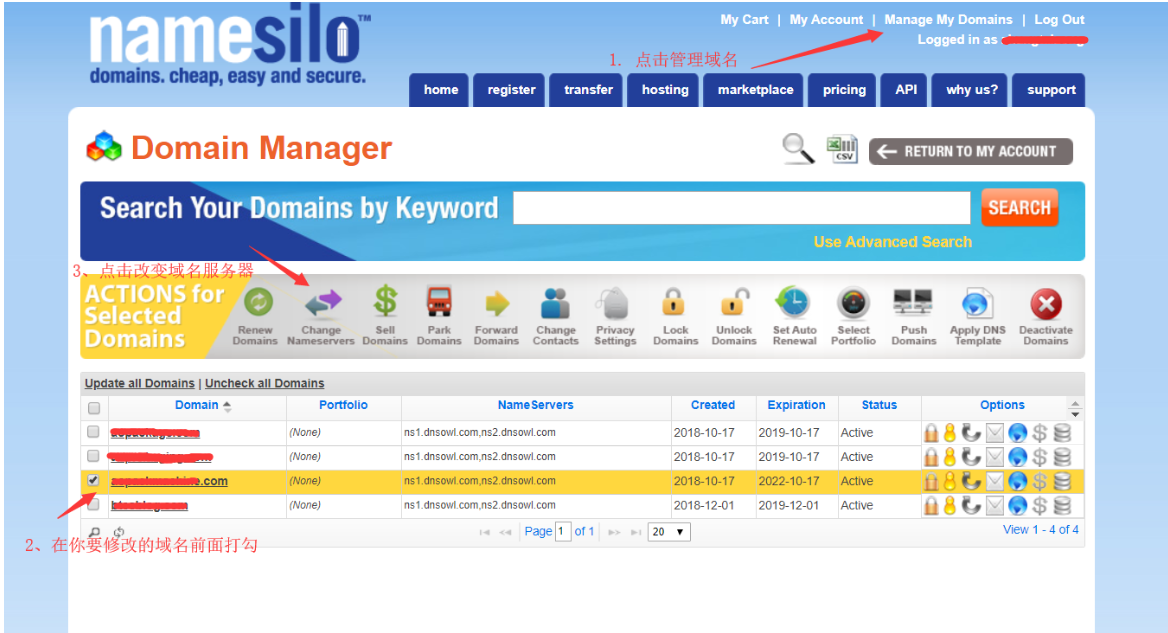Click the domain keyword search field
This screenshot has height=633, width=1168.
[741, 208]
